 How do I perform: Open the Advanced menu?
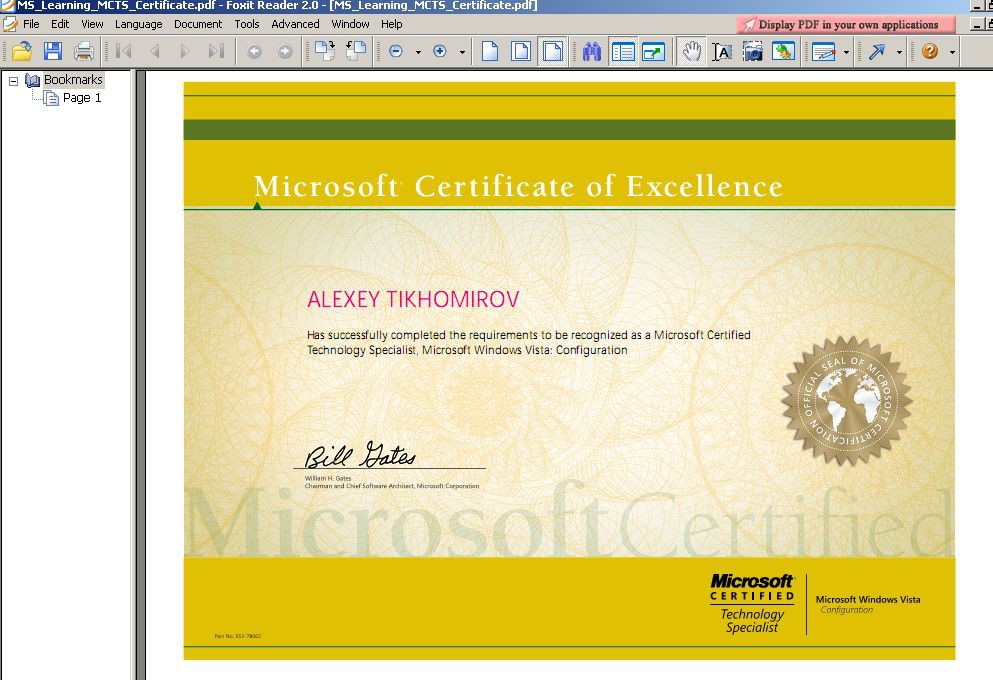pos(295,24)
